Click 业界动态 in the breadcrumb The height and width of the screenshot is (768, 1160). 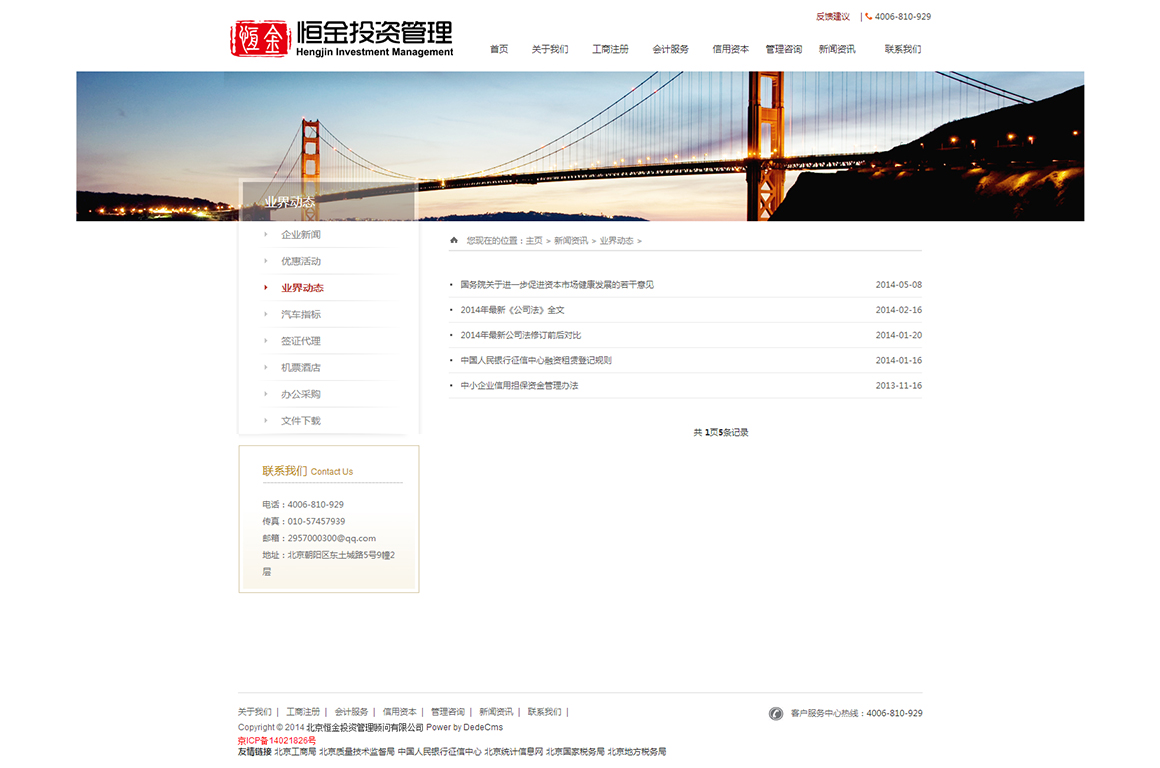point(616,240)
